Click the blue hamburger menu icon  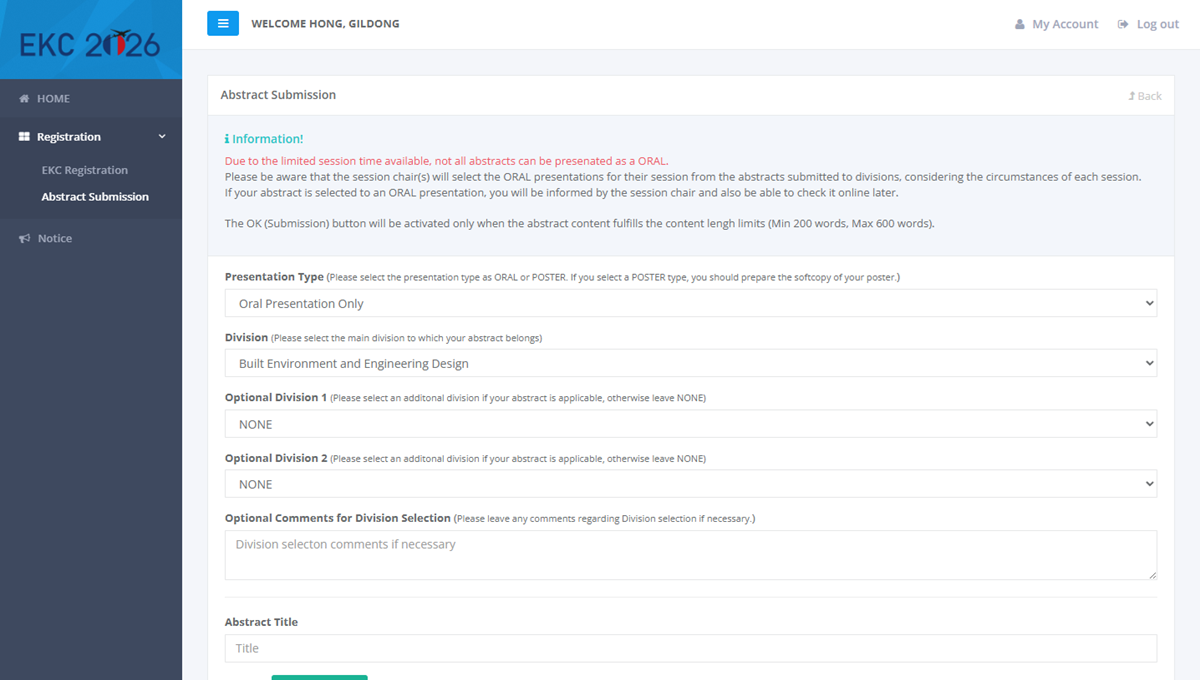223,24
